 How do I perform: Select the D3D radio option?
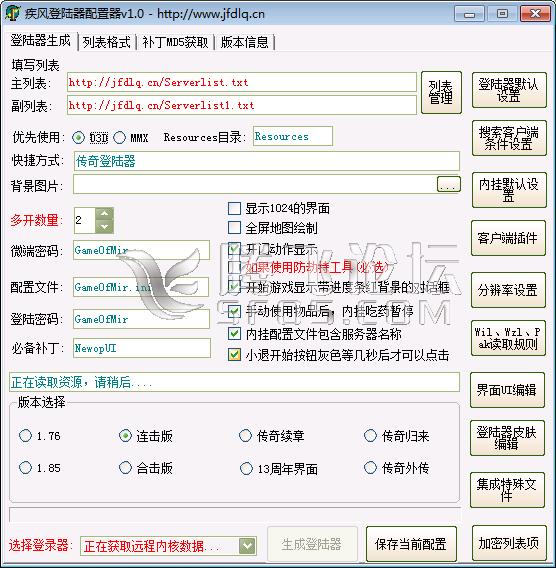coord(78,138)
